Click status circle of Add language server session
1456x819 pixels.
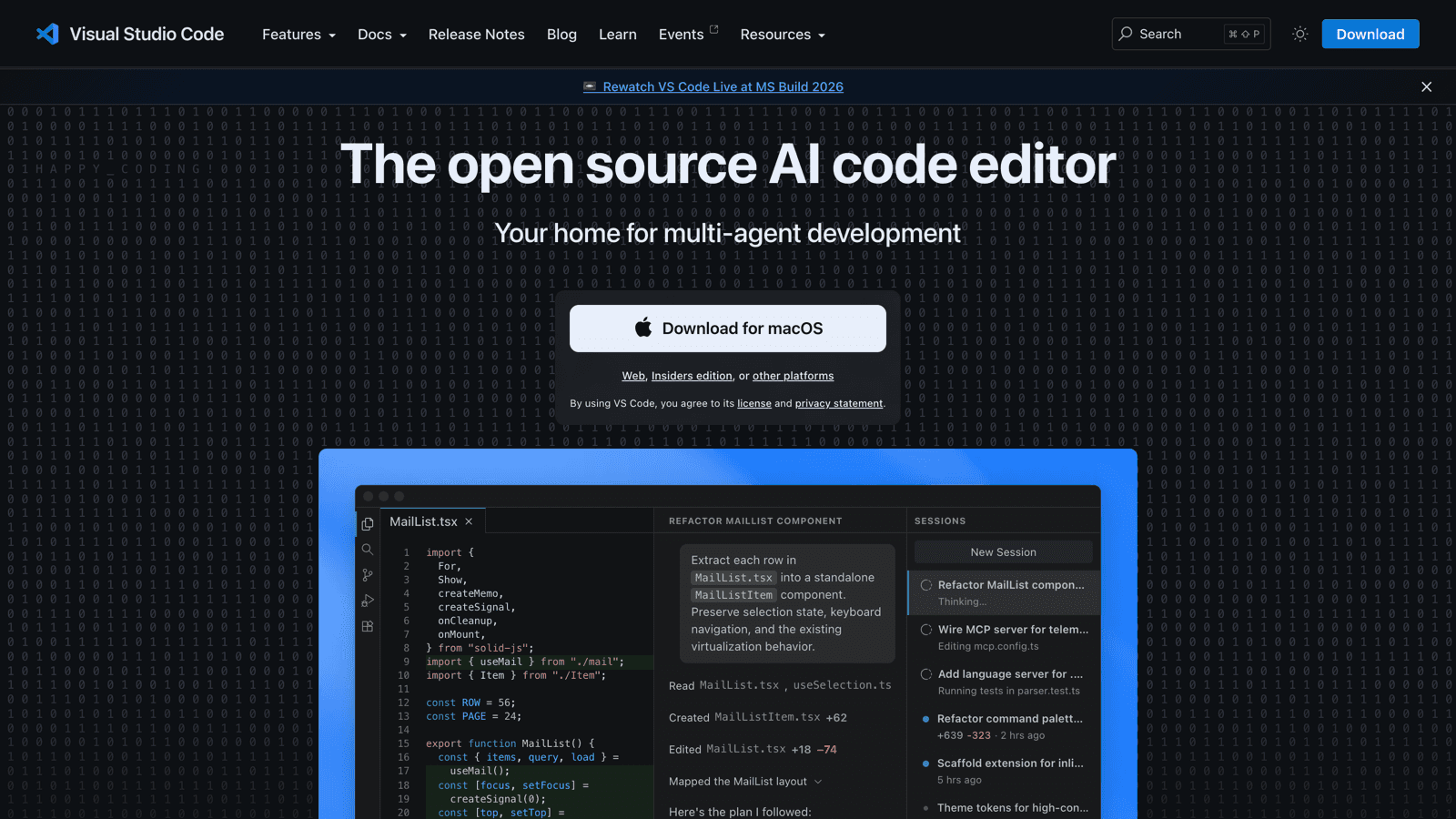point(926,674)
